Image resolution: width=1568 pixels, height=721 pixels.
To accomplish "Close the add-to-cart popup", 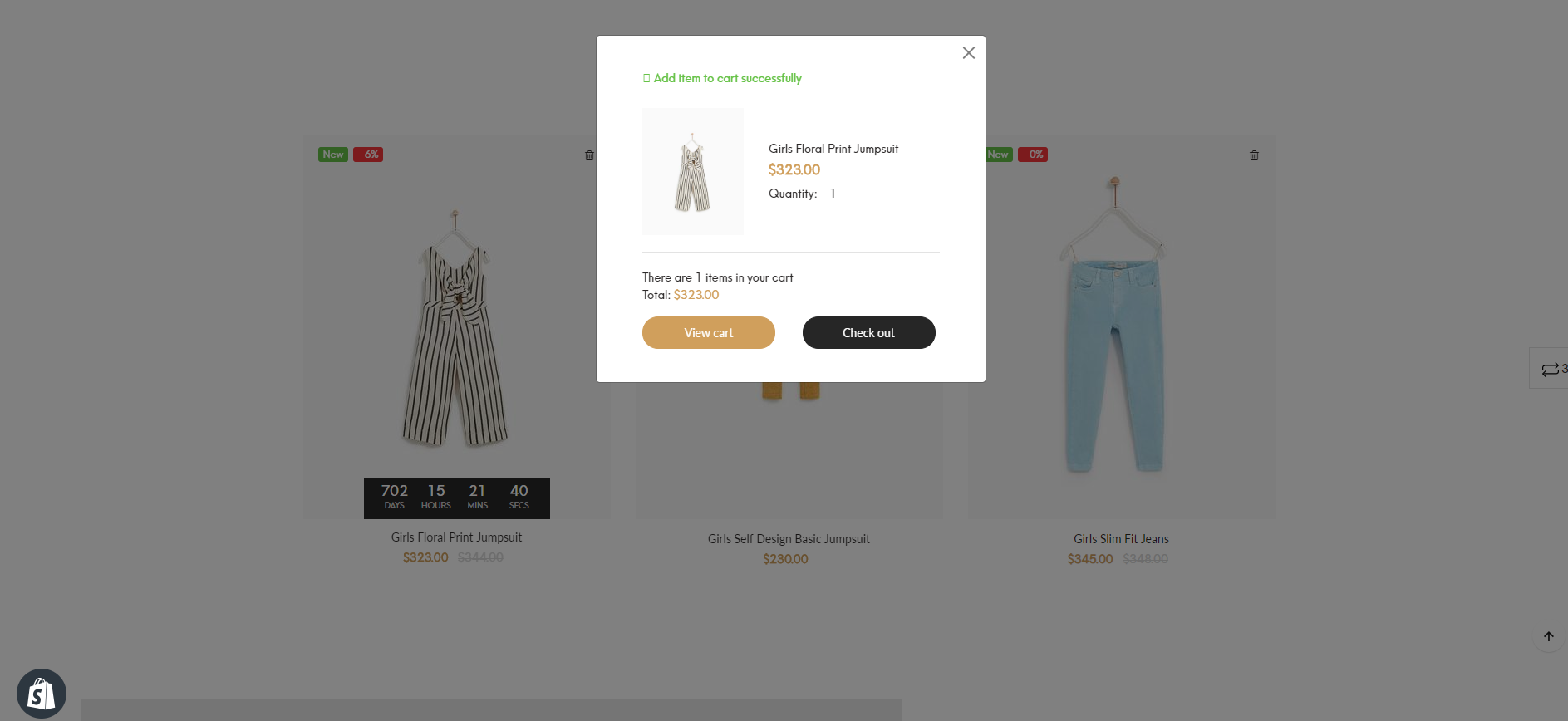I will tap(968, 53).
